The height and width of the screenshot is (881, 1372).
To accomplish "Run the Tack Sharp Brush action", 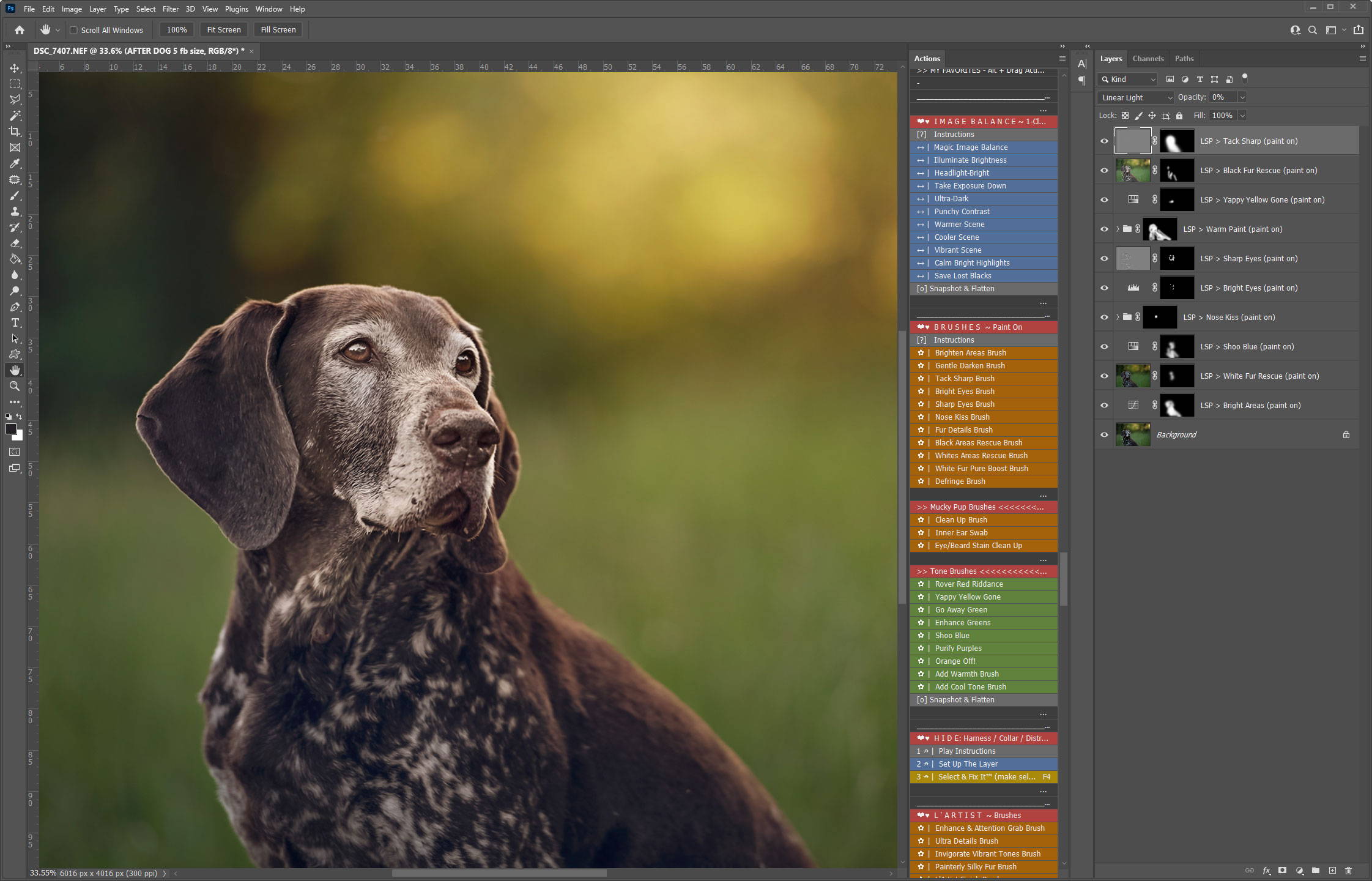I will coord(984,379).
